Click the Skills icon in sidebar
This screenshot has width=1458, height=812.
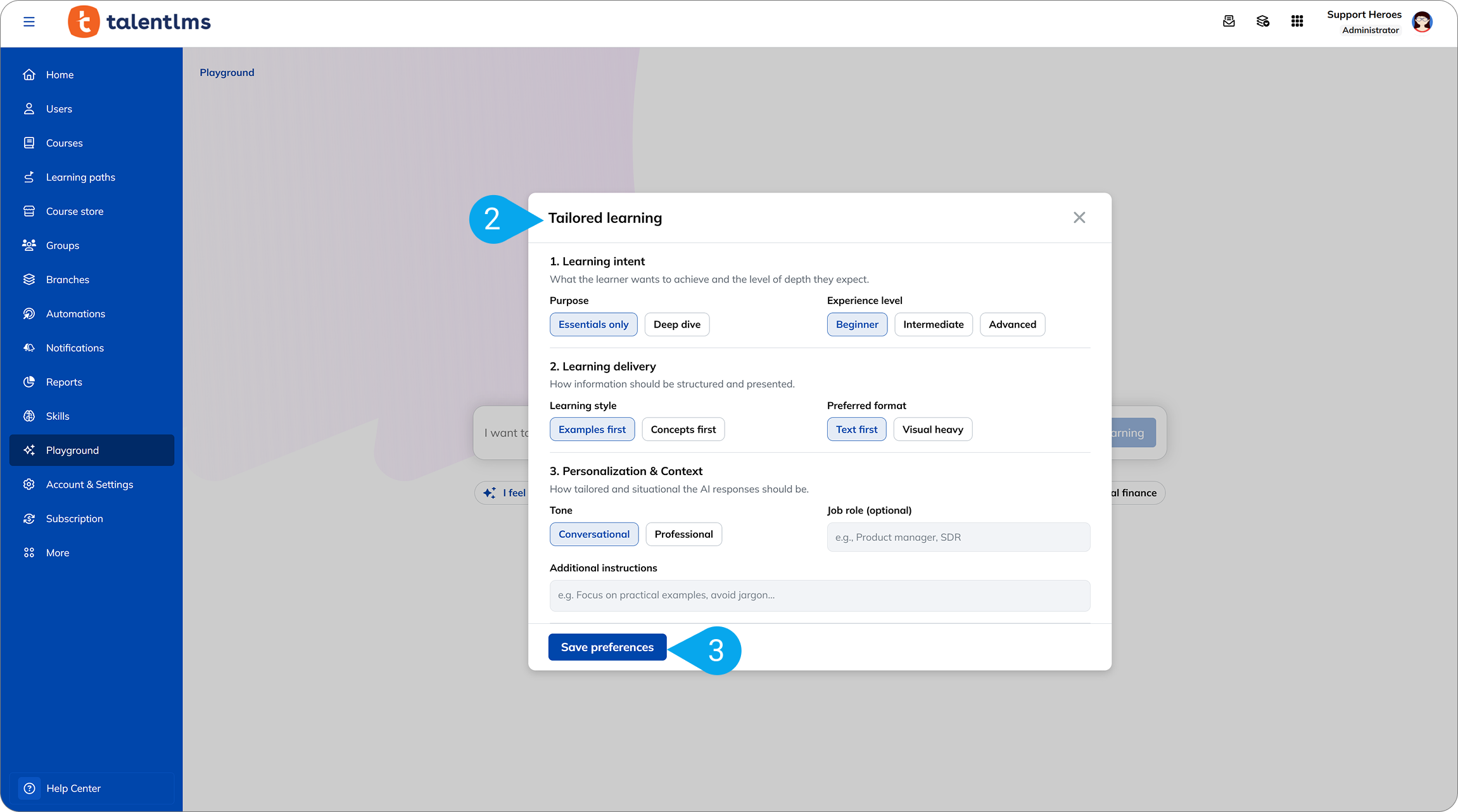tap(29, 417)
